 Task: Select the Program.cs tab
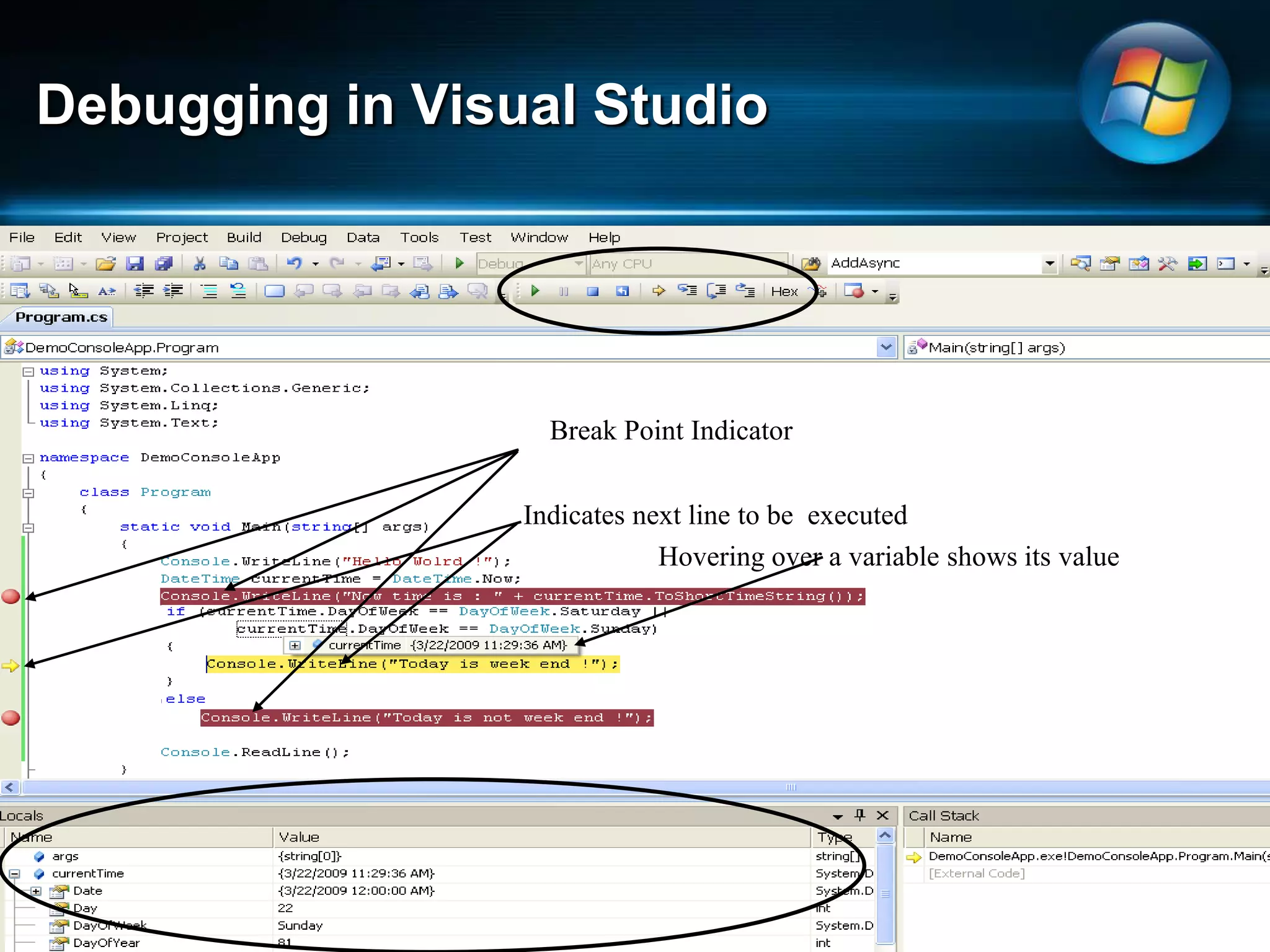[x=61, y=317]
